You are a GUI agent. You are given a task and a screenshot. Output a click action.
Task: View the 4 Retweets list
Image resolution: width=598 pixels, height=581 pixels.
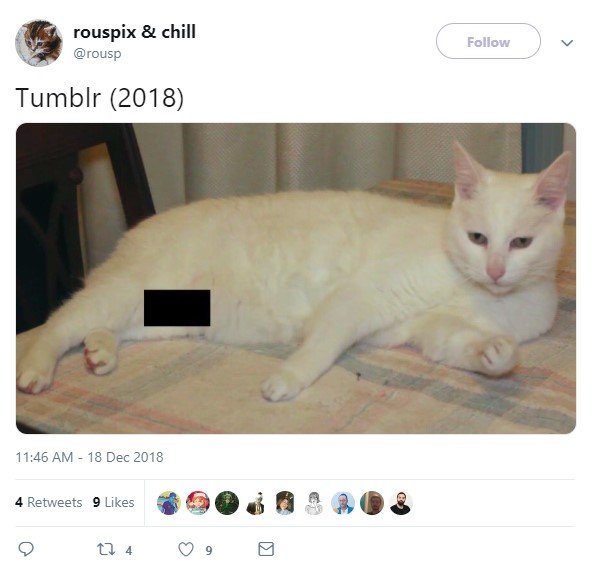[49, 502]
